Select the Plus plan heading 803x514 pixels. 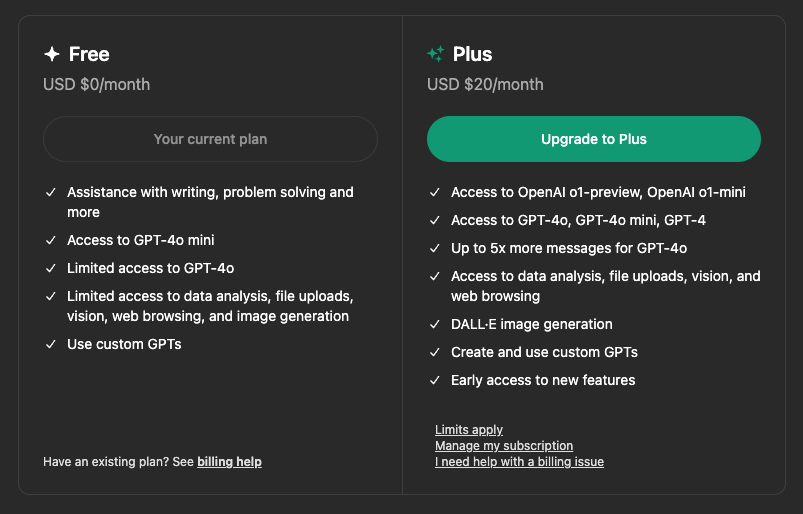tap(472, 54)
